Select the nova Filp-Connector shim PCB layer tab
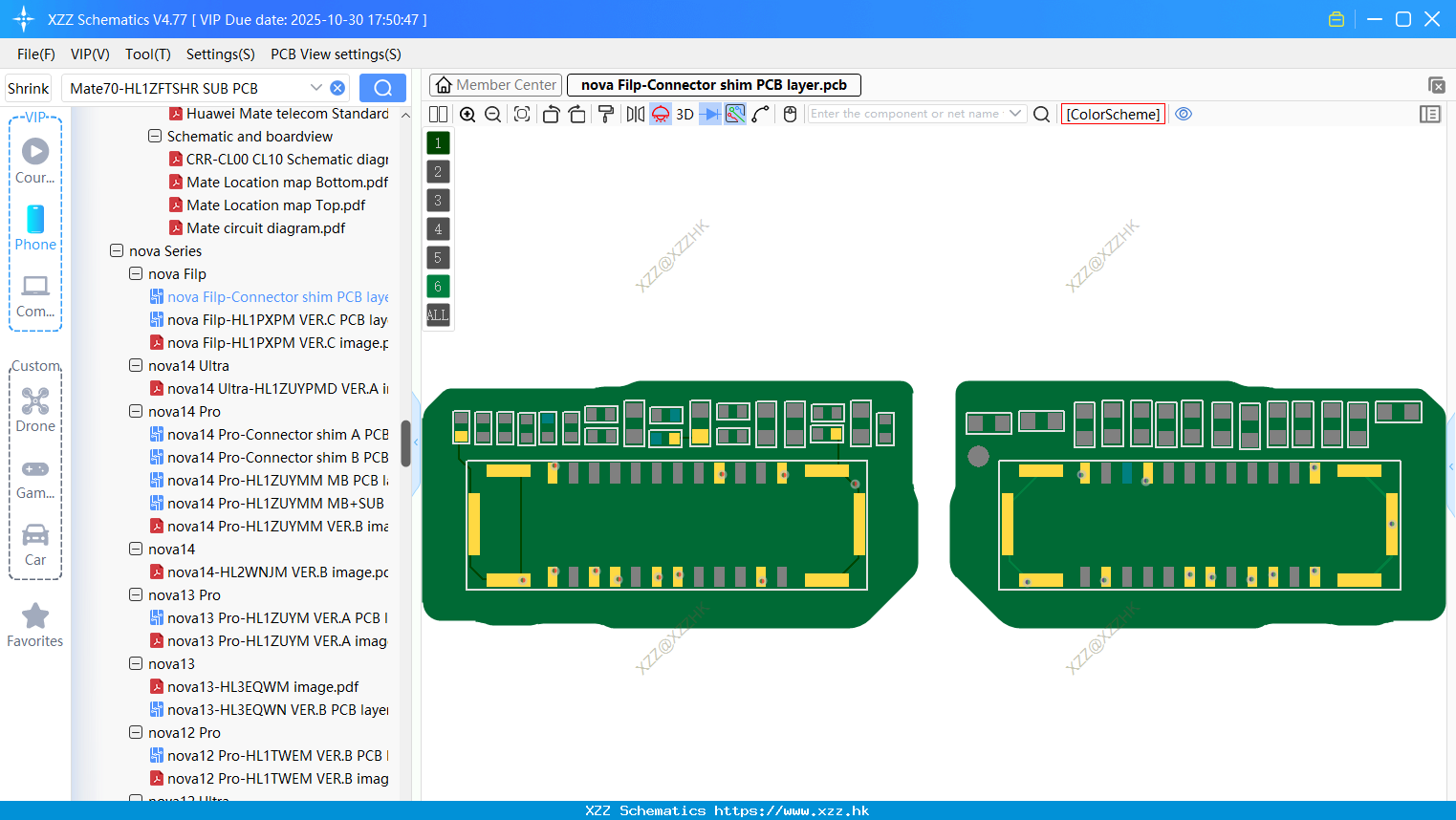 tap(714, 85)
